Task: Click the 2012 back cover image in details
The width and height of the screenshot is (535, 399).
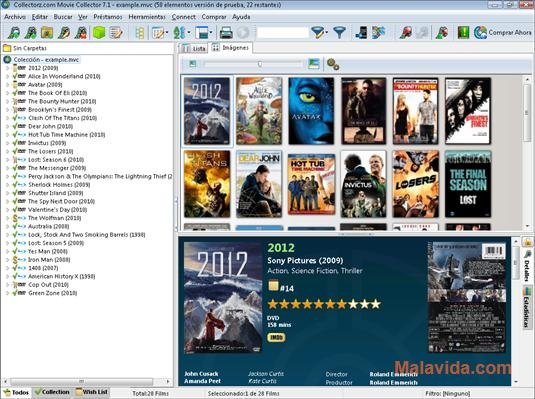Action: [466, 297]
